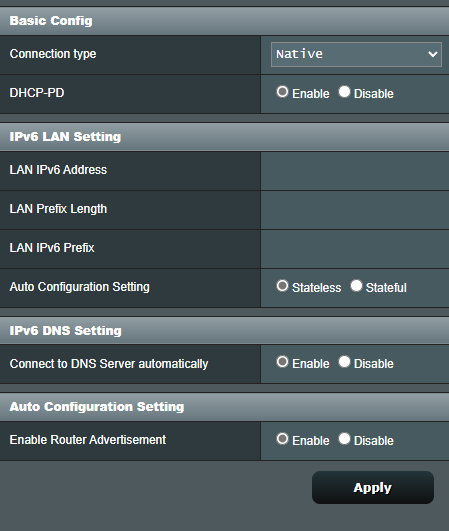Click the LAN Prefix Length value field
Screen dimensions: 449x531
[355, 210]
